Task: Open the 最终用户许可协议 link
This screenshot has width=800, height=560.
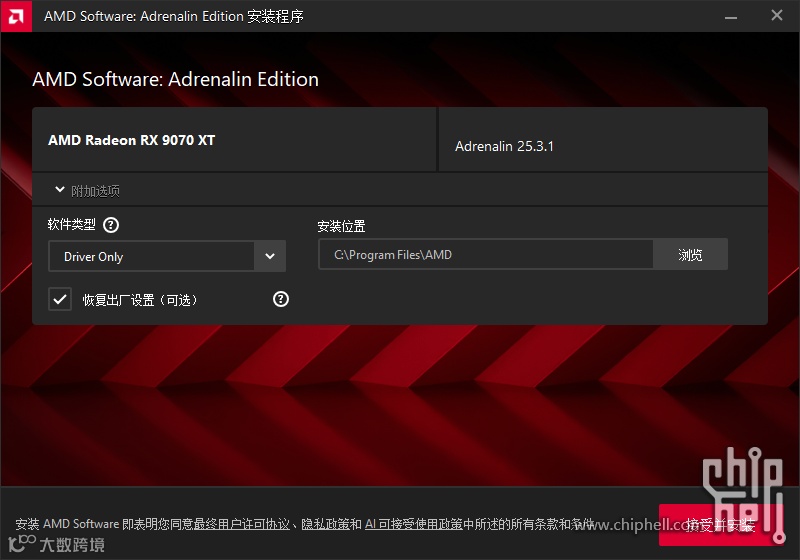Action: pos(242,524)
